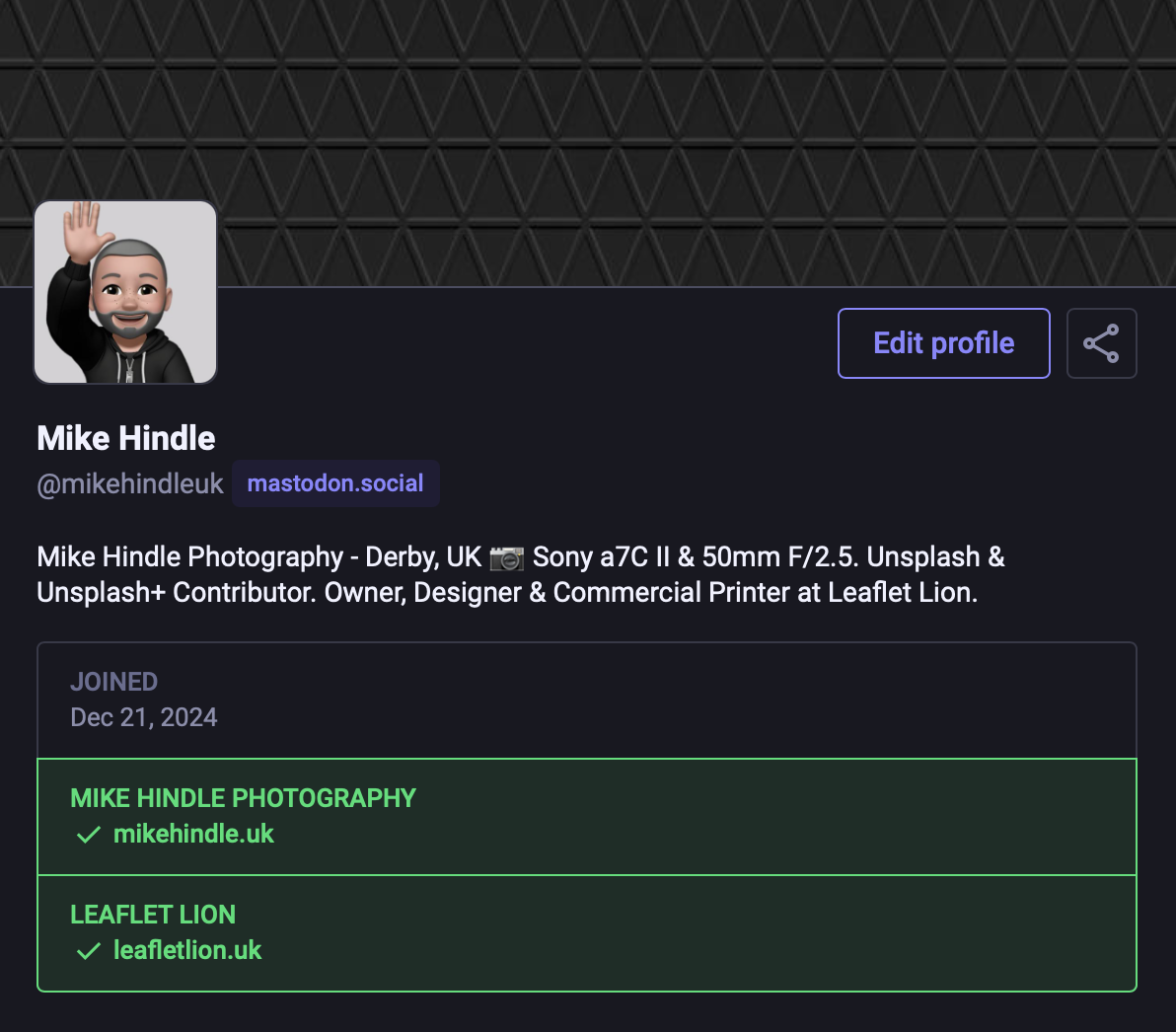Click the @mikehindleuk handle text
Screen dimensions: 1176x1032
pyautogui.click(x=130, y=484)
